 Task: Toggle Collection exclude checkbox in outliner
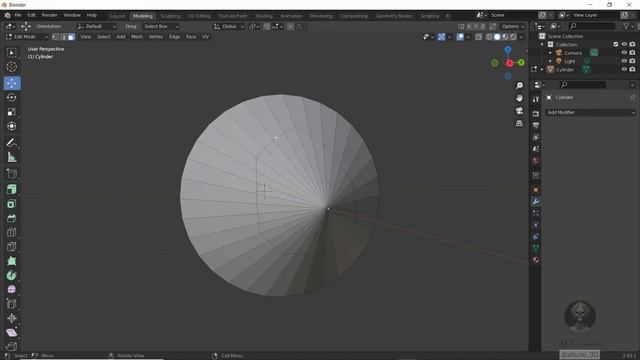(x=616, y=44)
